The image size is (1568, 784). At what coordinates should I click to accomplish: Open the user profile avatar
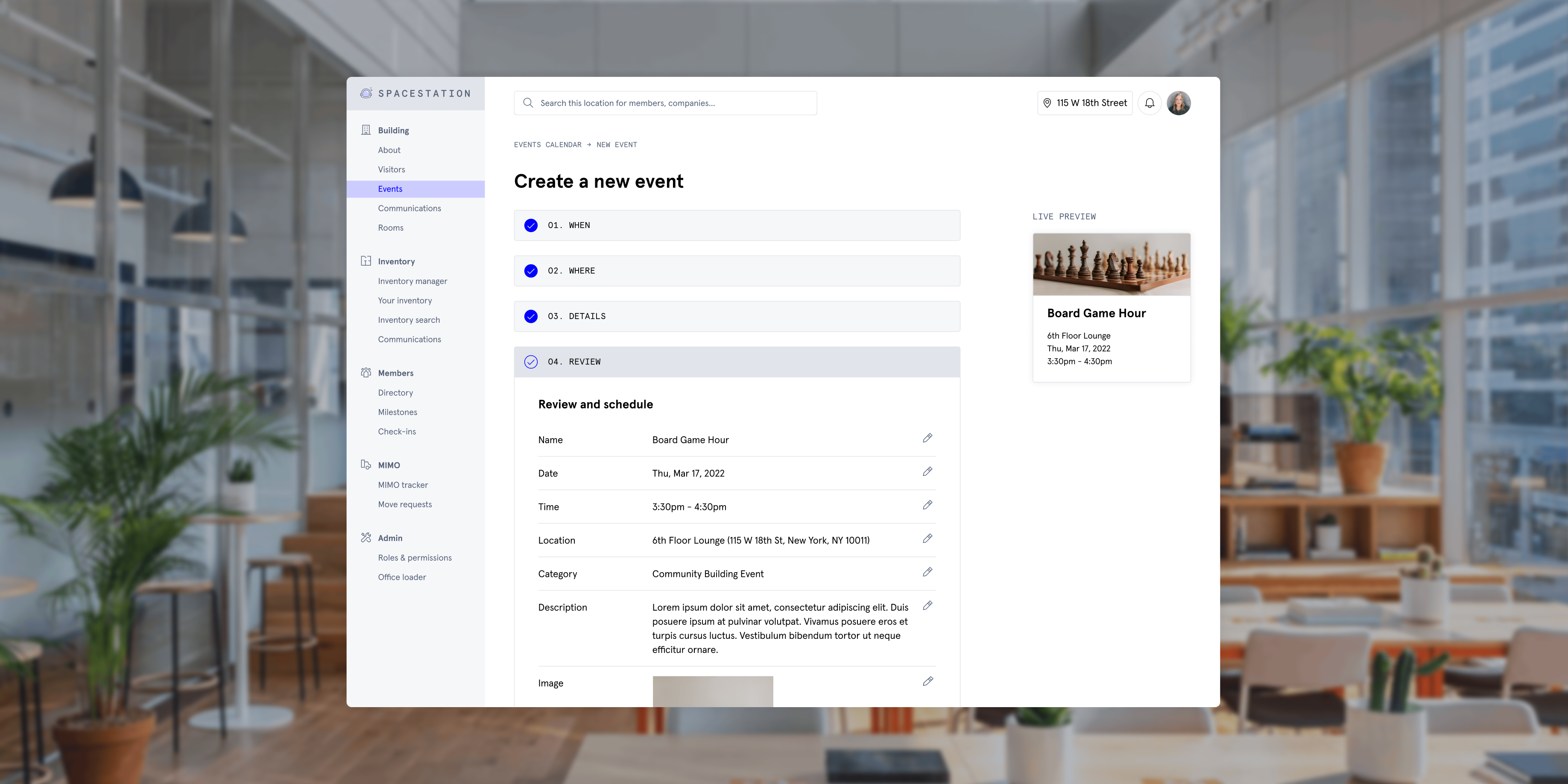[x=1179, y=103]
